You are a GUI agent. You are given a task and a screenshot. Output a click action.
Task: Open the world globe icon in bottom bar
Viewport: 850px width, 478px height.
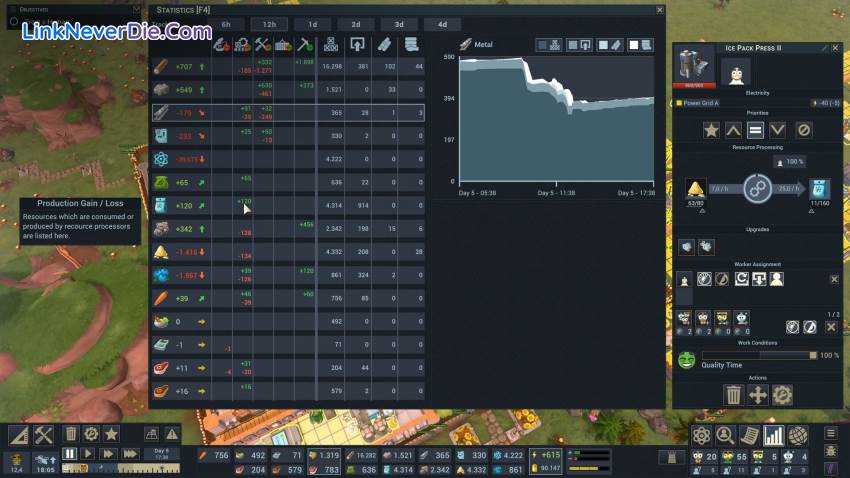(798, 435)
